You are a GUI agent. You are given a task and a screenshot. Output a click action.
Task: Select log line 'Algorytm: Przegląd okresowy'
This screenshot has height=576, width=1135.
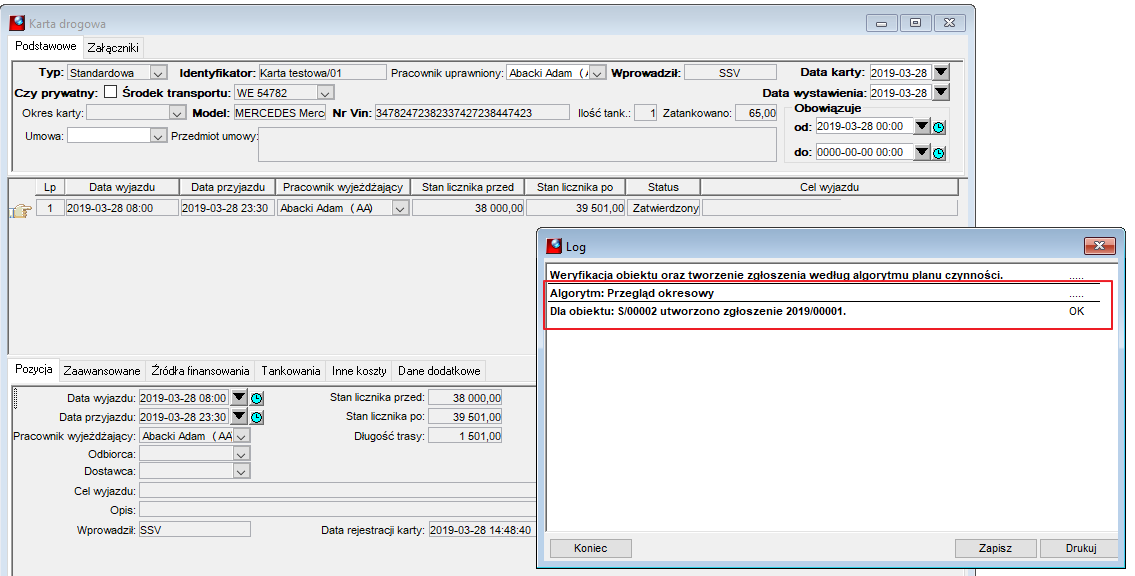pyautogui.click(x=824, y=294)
